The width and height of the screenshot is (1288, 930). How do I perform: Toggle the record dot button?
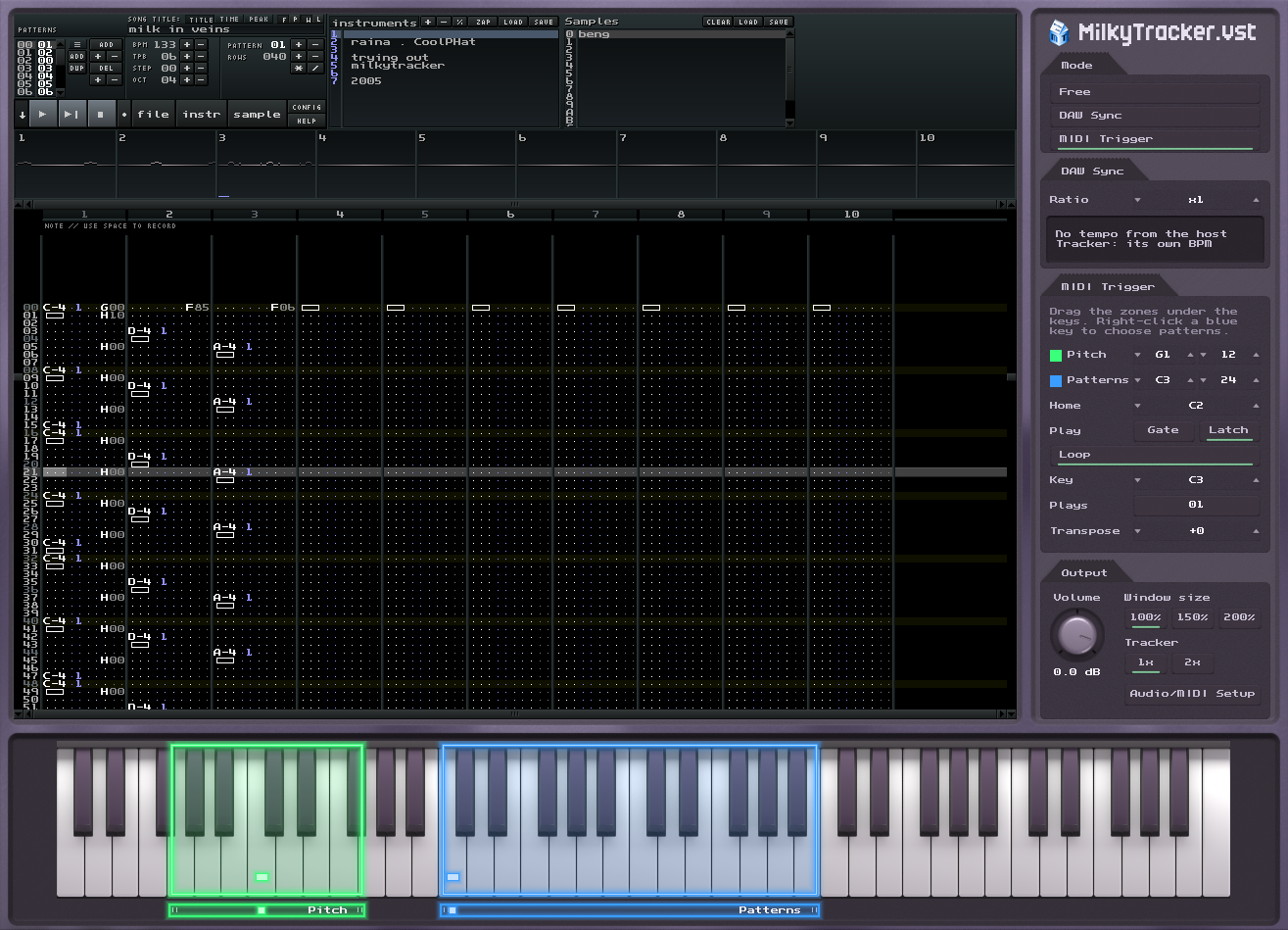click(x=124, y=115)
